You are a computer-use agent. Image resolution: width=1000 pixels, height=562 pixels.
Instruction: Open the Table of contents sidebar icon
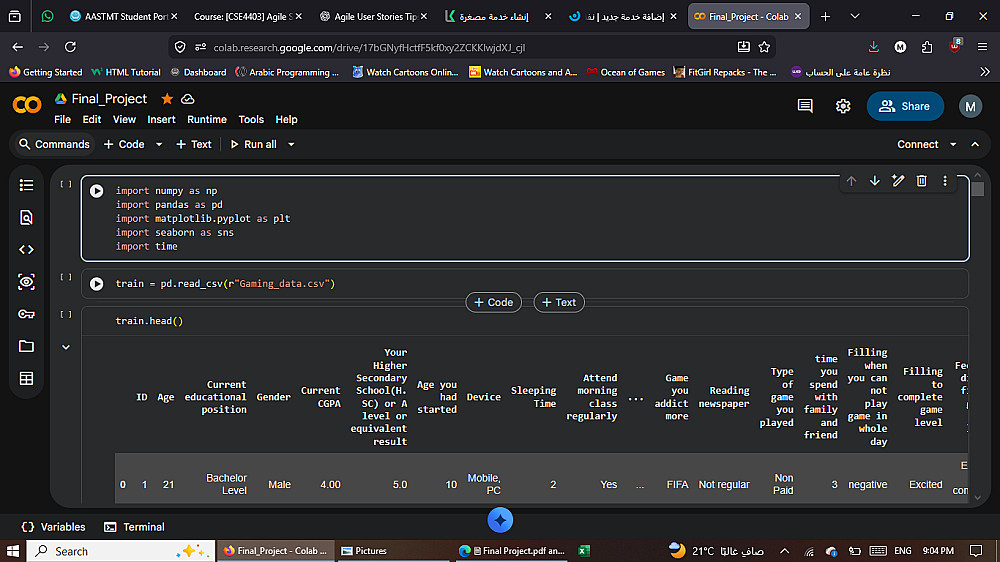26,185
